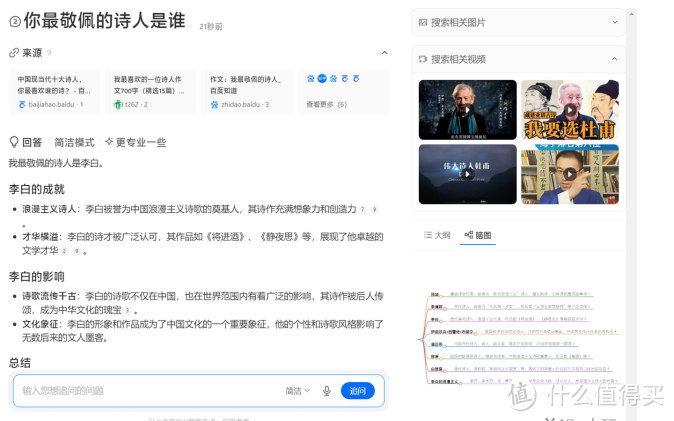Screen dimensions: 674x421
Task: Open the 简洁 mode dropdown
Action: point(297,391)
